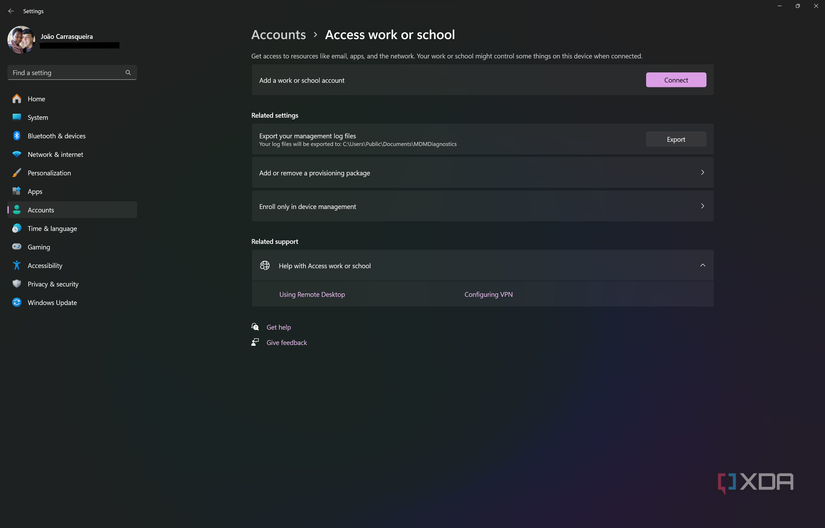Viewport: 825px width, 528px height.
Task: Click the user name João Carrasqueira
Action: [67, 36]
